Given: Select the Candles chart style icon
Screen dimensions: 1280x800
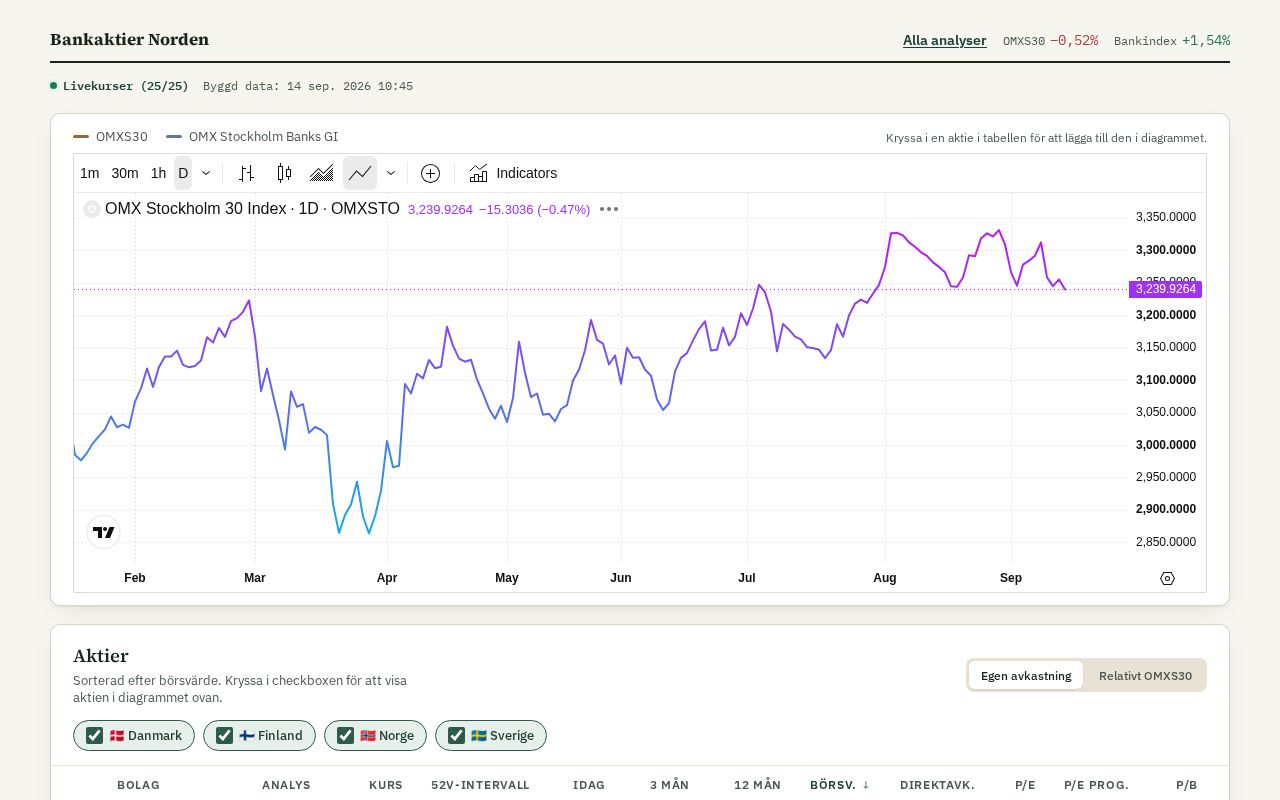Looking at the screenshot, I should pyautogui.click(x=284, y=173).
